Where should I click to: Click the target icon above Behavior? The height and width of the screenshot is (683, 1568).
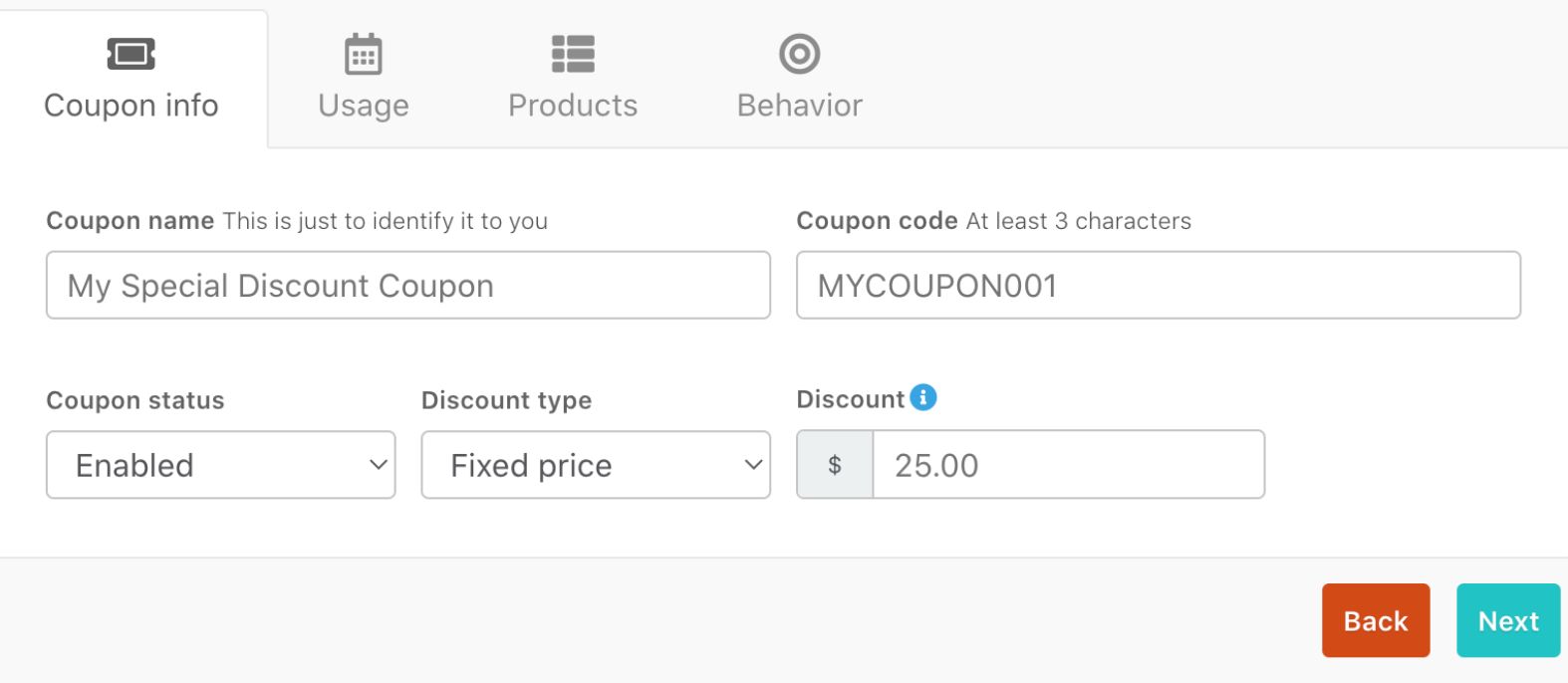click(x=799, y=54)
